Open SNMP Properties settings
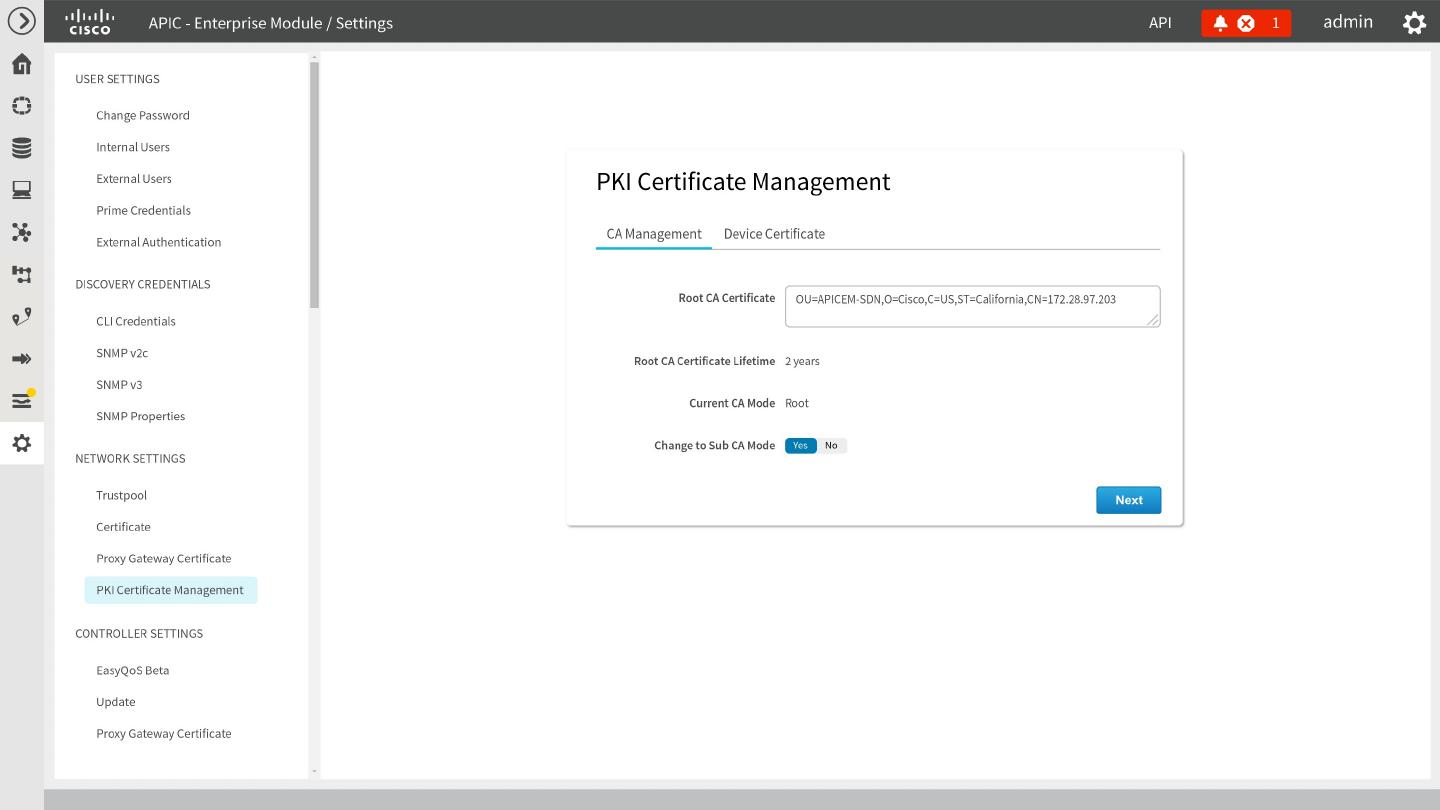 [x=141, y=416]
